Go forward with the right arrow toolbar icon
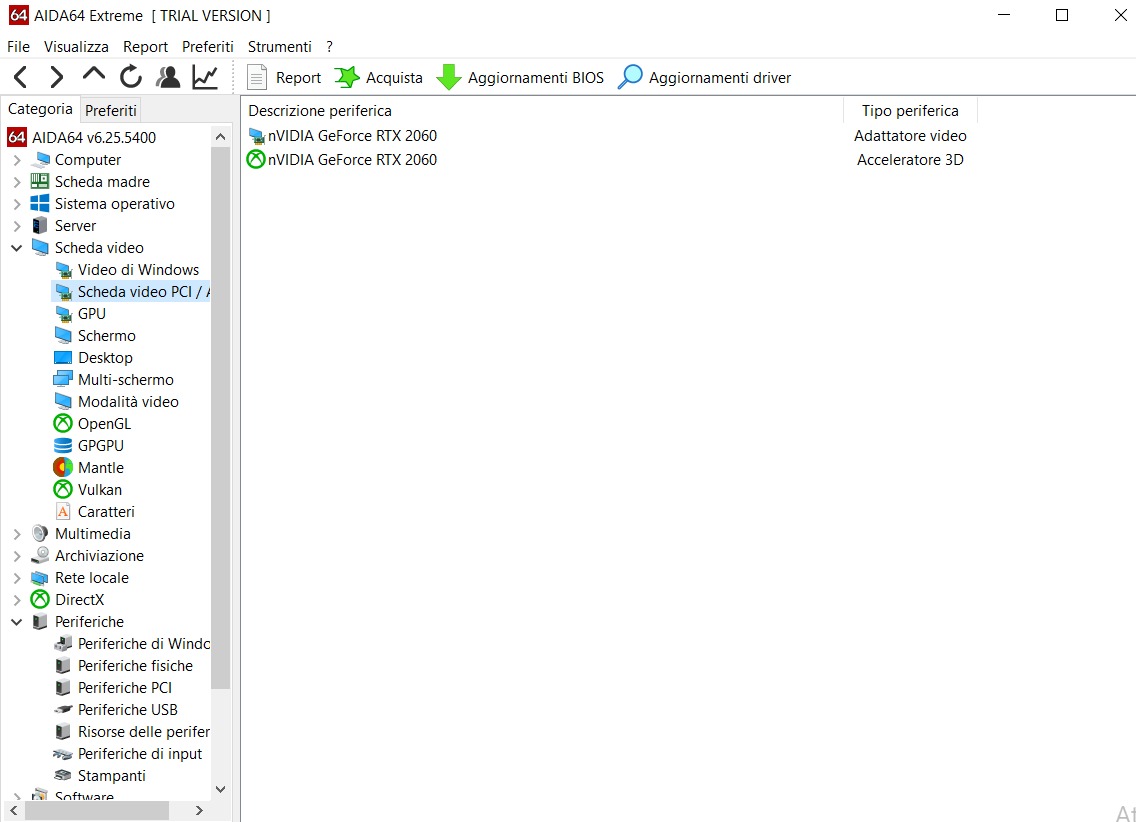Screen dimensions: 1136x822 (57, 77)
